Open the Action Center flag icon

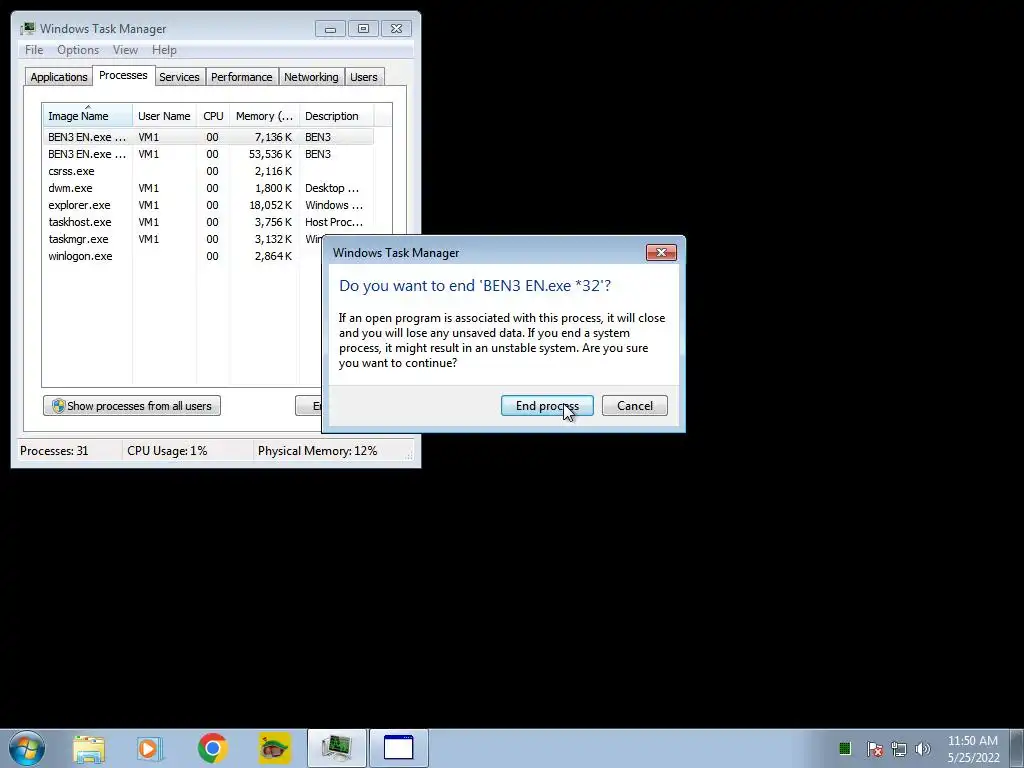point(874,749)
